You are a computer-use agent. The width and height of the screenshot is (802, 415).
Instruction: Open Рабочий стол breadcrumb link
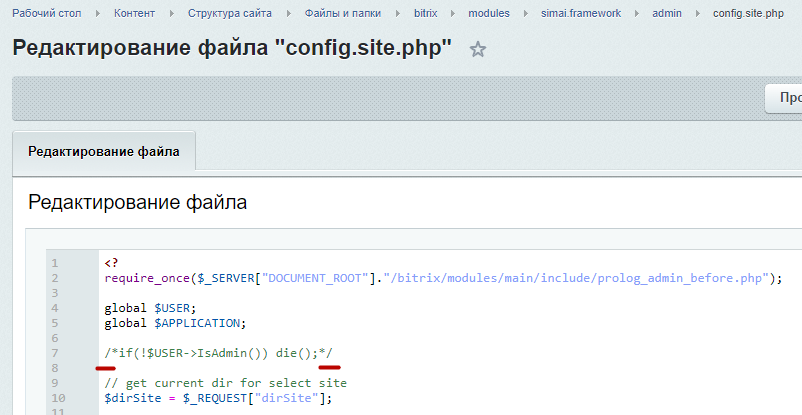[47, 13]
